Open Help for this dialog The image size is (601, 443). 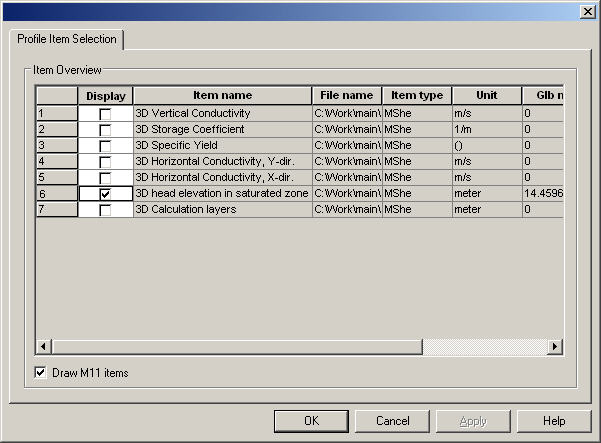554,421
